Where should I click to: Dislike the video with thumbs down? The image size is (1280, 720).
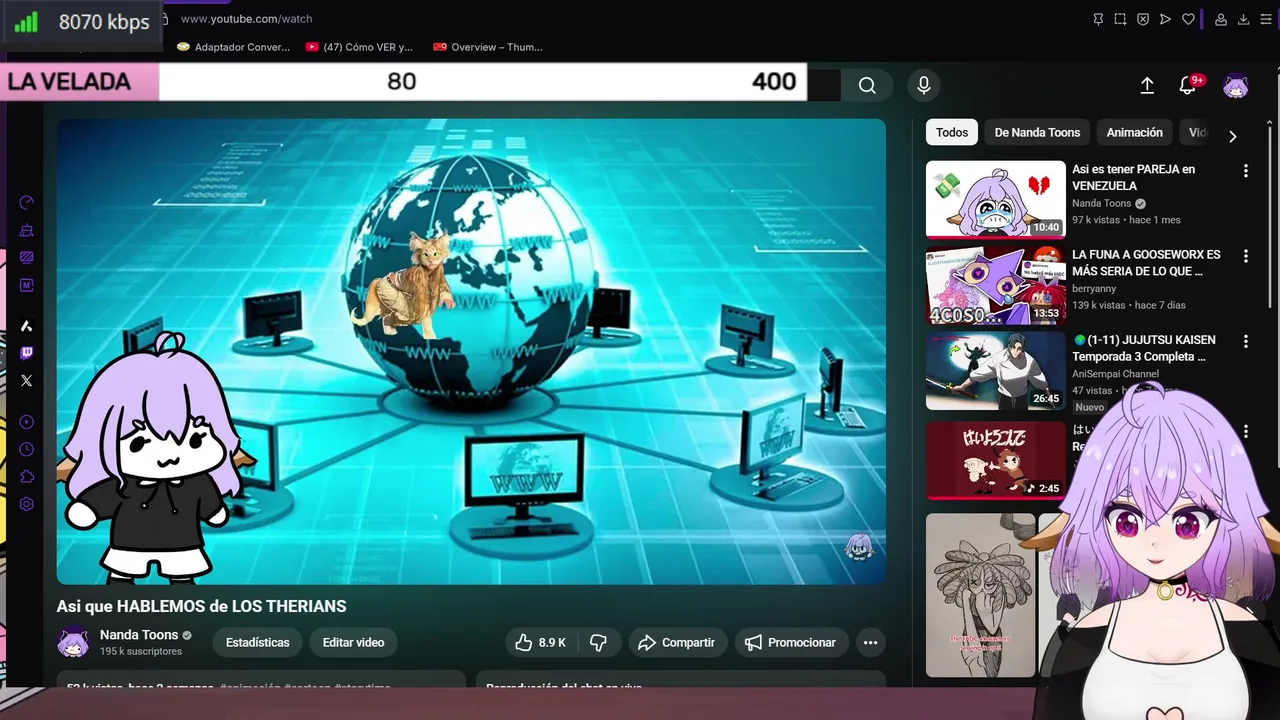[x=599, y=643]
